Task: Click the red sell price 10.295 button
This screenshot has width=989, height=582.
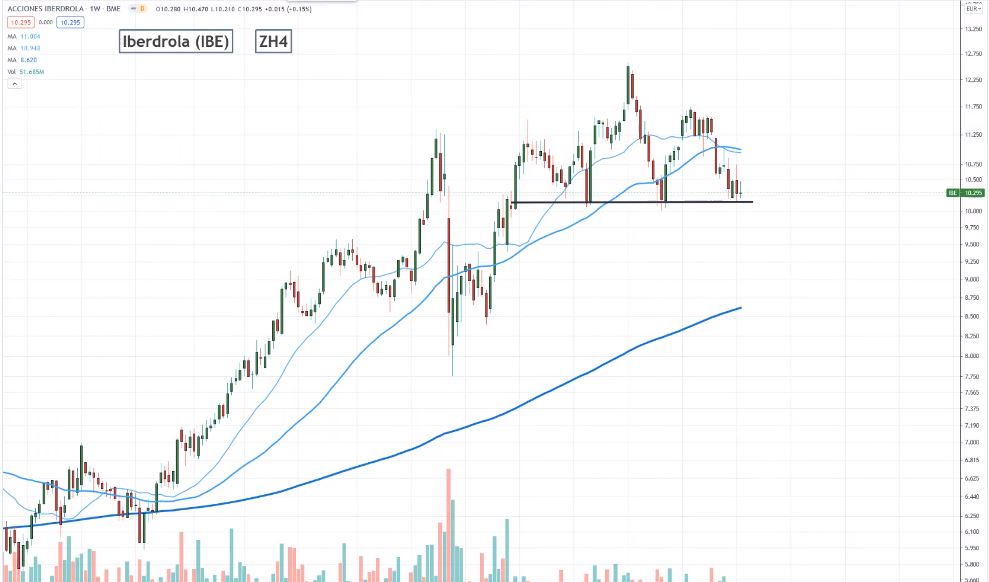Action: [23, 21]
